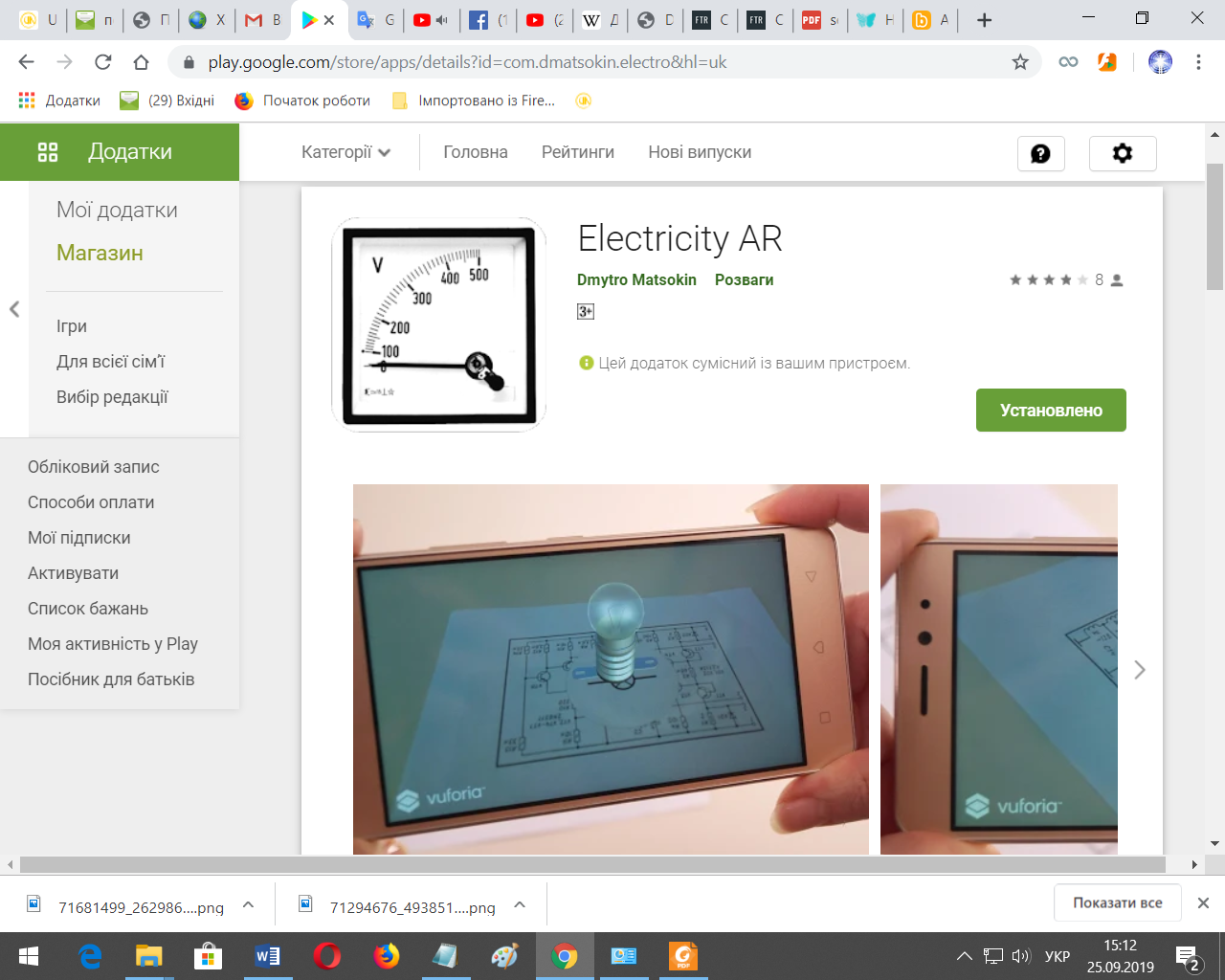Screen dimensions: 1225x980
Task: Open Для всієї сім'ї section
Action: tap(111, 362)
